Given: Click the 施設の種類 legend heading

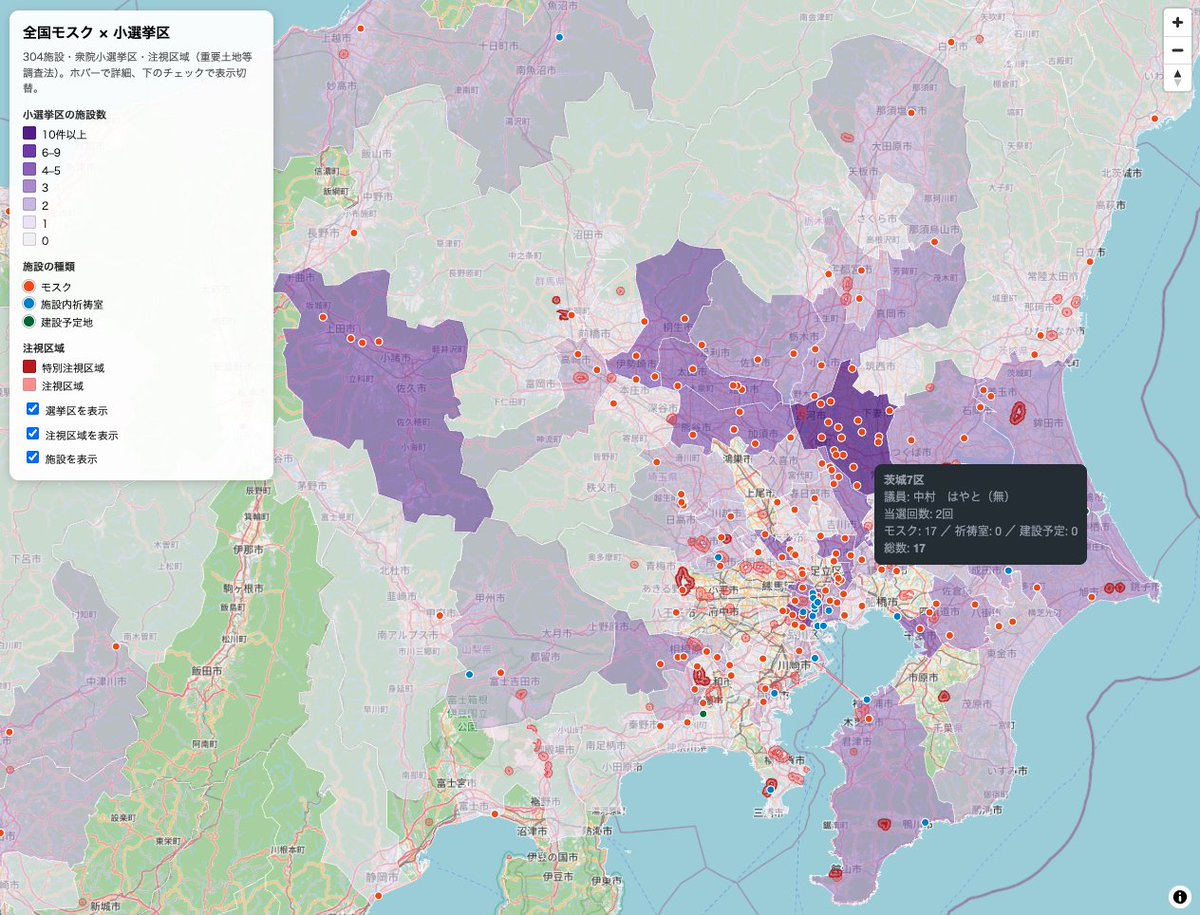Looking at the screenshot, I should [x=49, y=267].
